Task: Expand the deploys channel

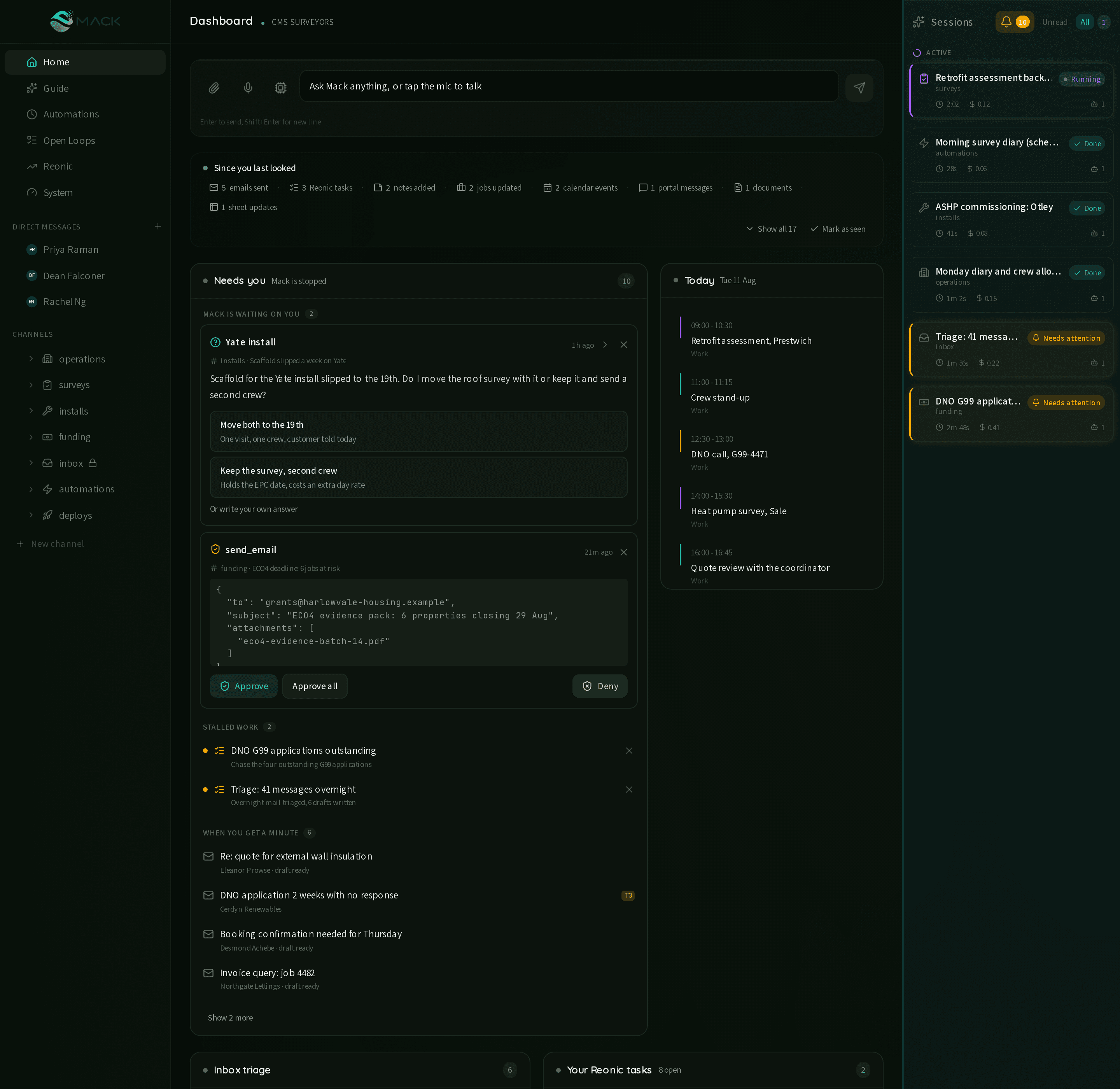Action: click(x=31, y=515)
